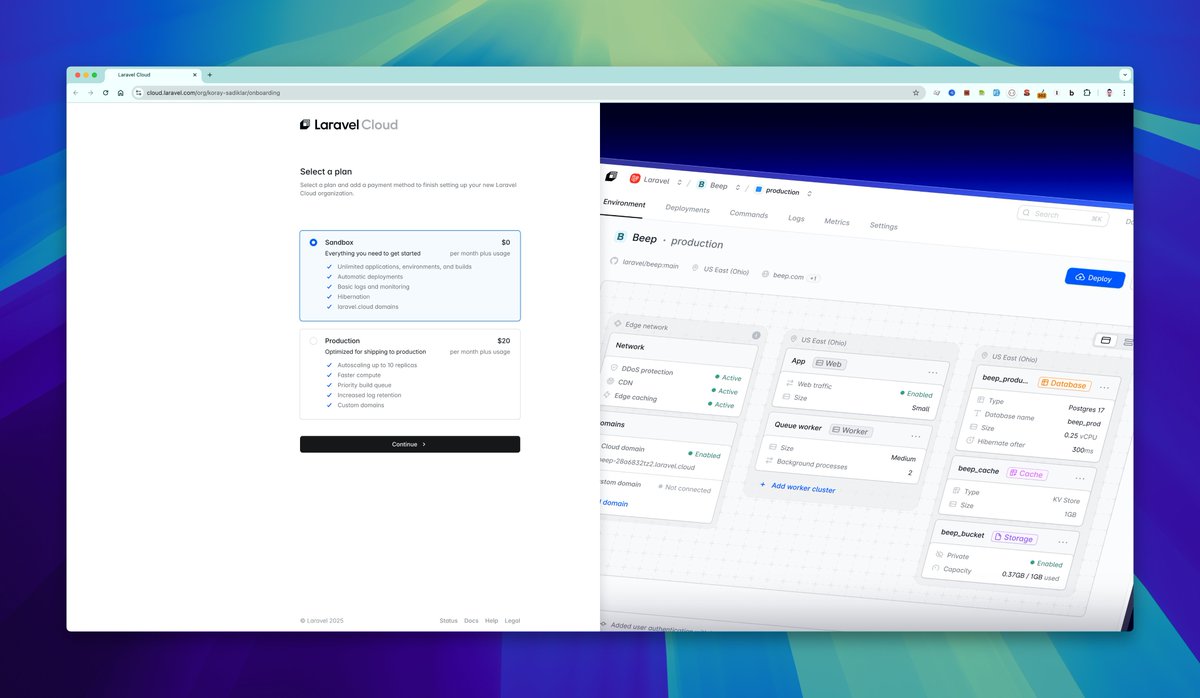Viewport: 1200px width, 698px height.
Task: Select the Production plan radio button
Action: coord(313,341)
